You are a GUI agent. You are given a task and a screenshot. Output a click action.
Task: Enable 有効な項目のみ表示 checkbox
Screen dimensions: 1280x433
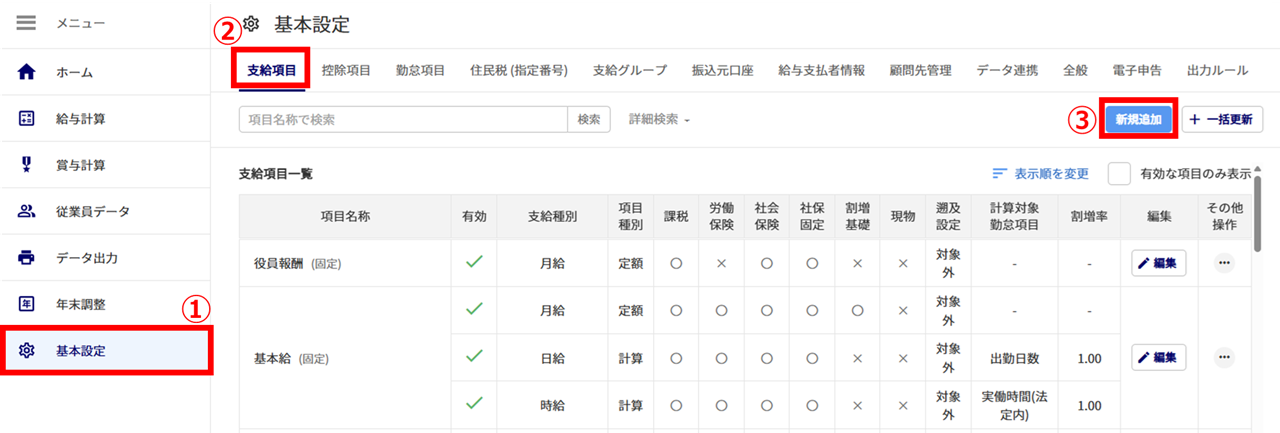(1120, 173)
